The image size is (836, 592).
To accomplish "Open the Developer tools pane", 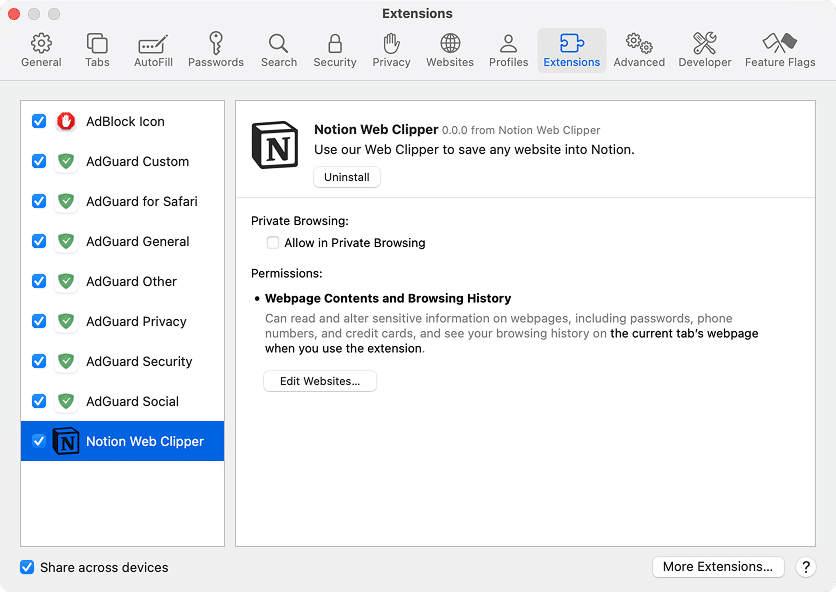I will tap(705, 51).
